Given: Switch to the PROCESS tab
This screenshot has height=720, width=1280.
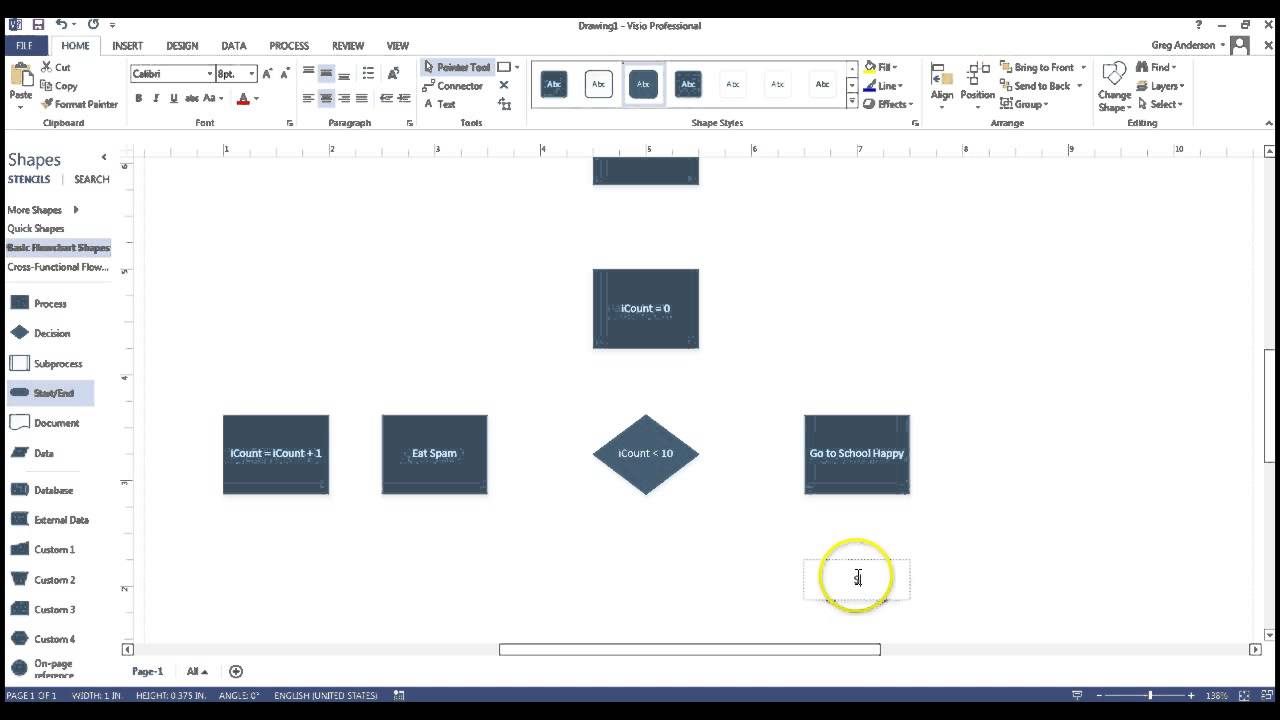Looking at the screenshot, I should [x=289, y=46].
